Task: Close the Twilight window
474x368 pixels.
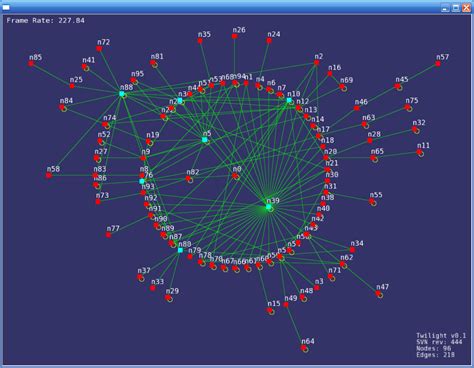Action: (466, 8)
